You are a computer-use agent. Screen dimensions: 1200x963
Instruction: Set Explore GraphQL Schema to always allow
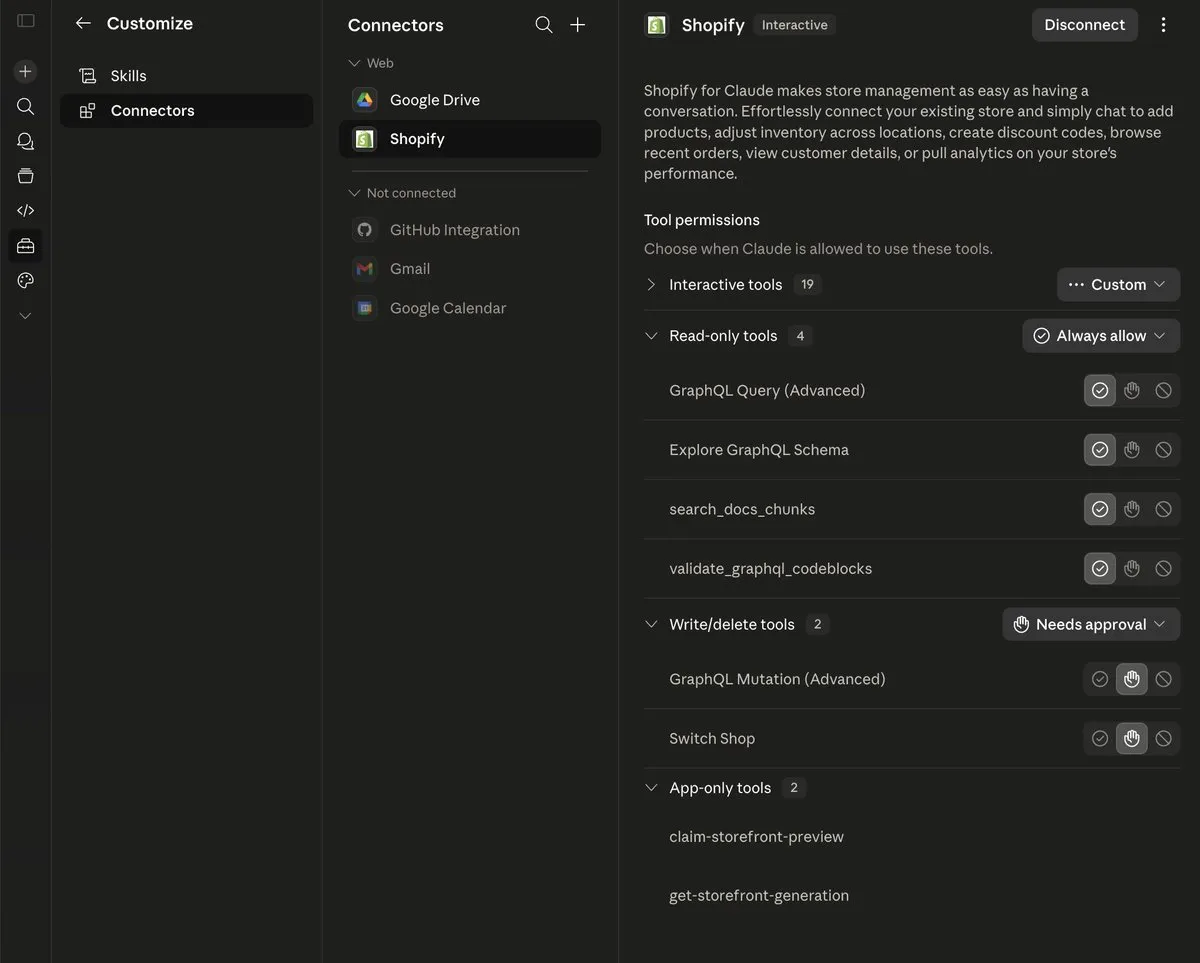(x=1100, y=450)
